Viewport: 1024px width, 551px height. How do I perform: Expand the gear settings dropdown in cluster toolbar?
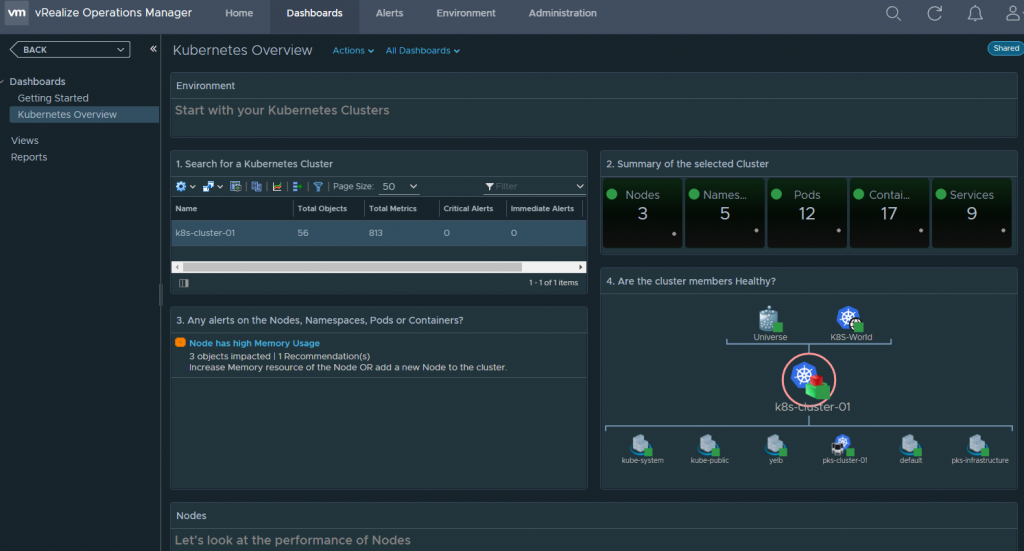tap(185, 186)
